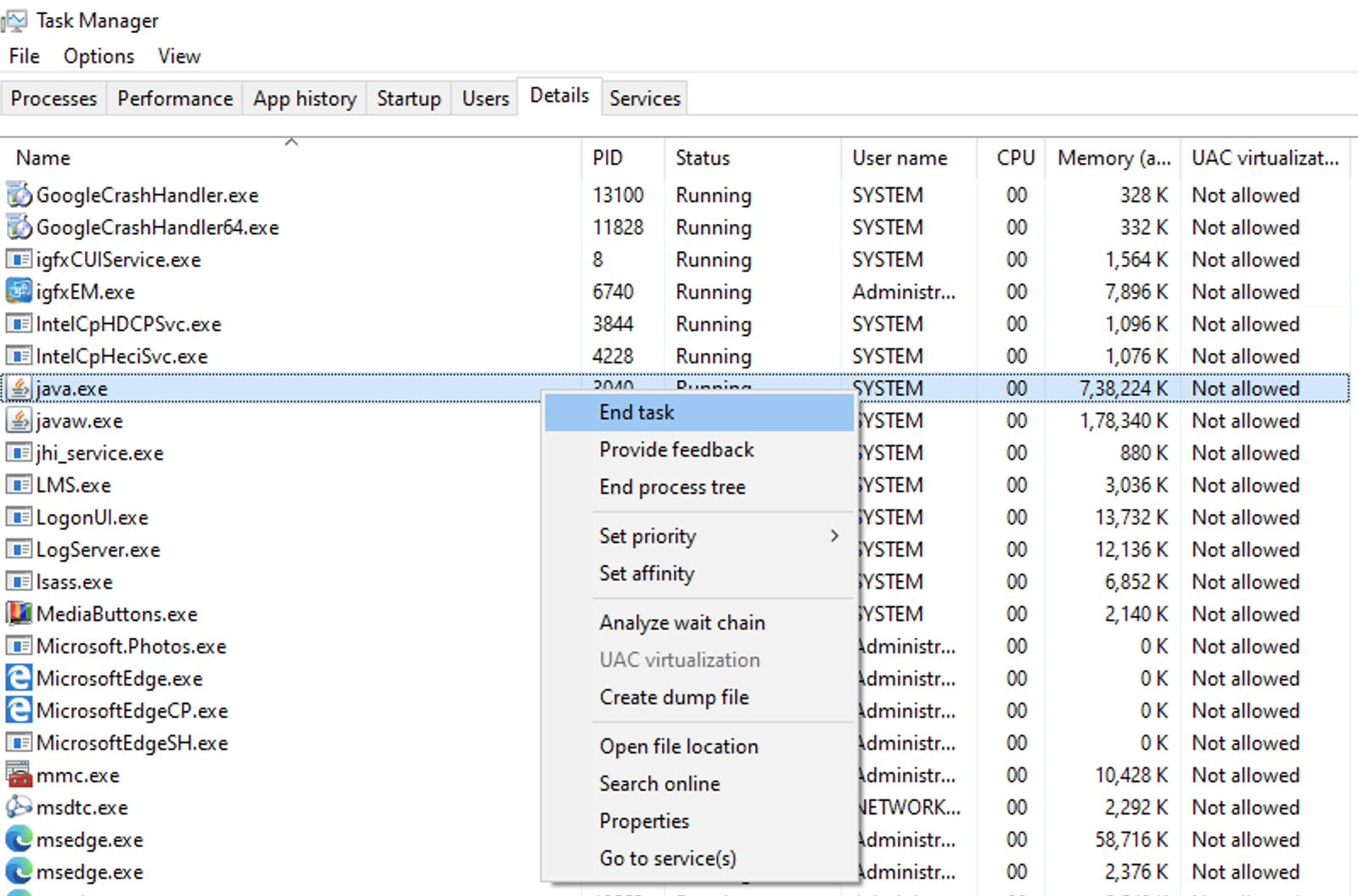Click the mmc.exe toolbox icon
This screenshot has height=896, width=1358.
[x=19, y=775]
